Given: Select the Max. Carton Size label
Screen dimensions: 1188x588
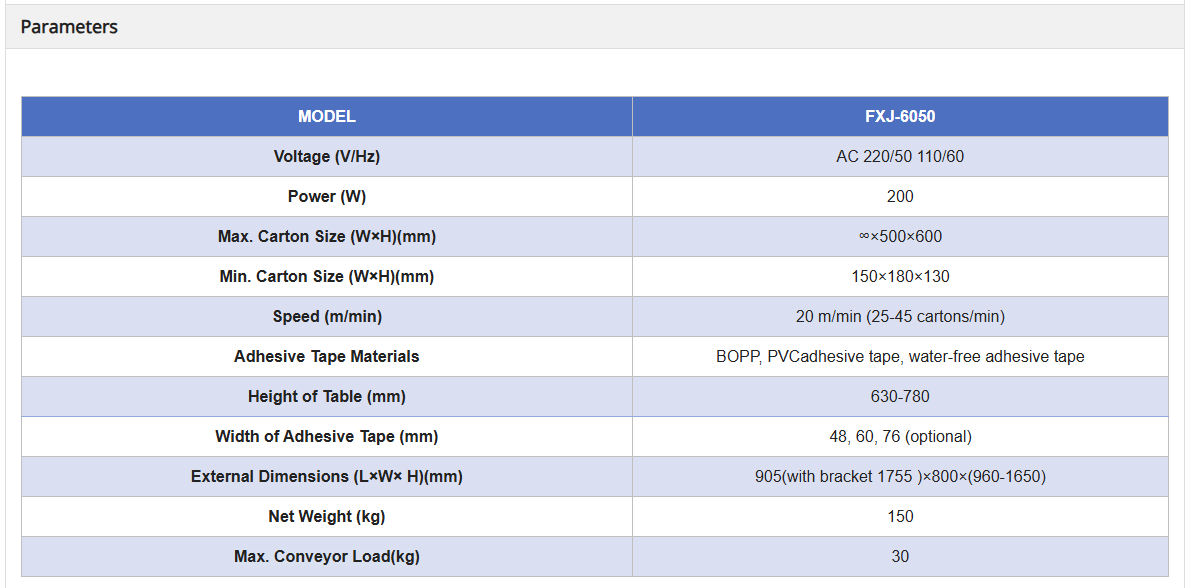Looking at the screenshot, I should click(x=327, y=237).
